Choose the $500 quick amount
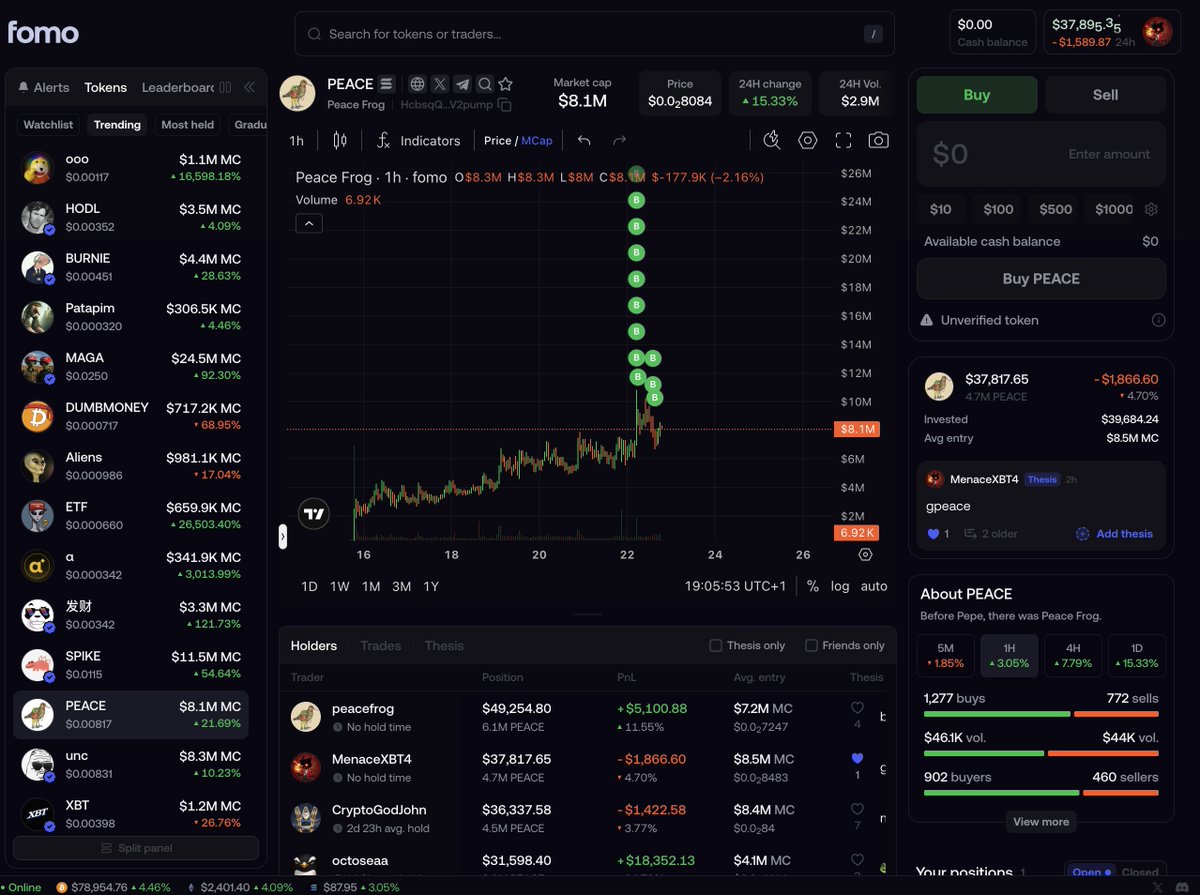Viewport: 1200px width, 895px height. point(1055,209)
